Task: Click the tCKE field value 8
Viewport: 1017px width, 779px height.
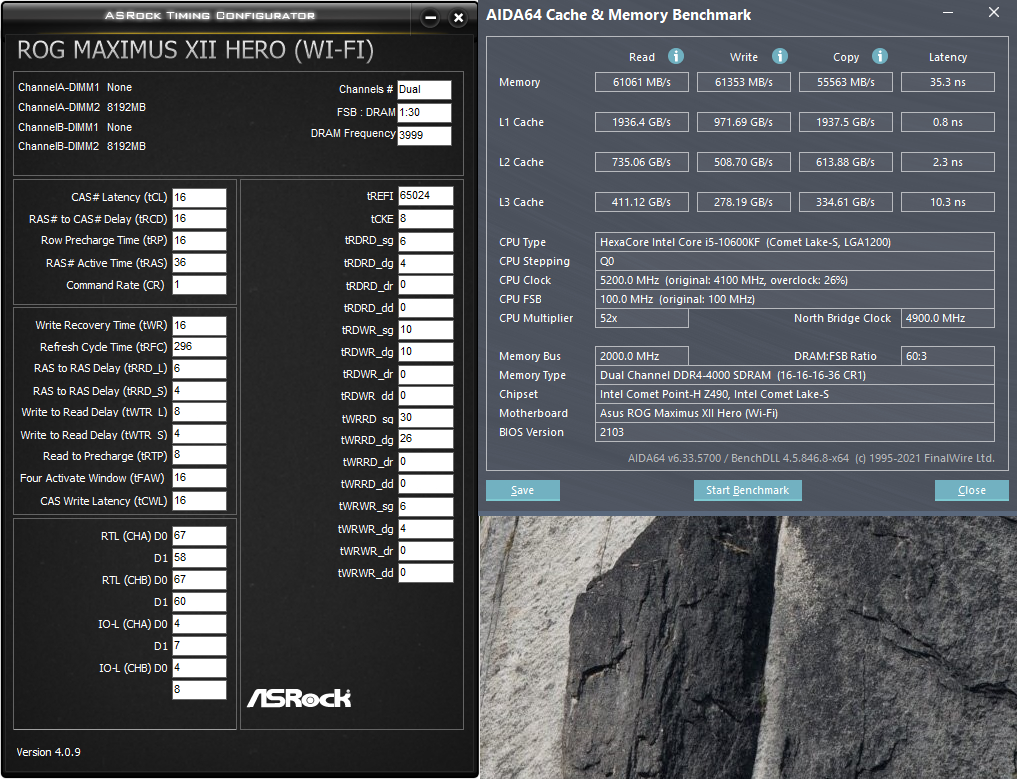Action: 425,219
